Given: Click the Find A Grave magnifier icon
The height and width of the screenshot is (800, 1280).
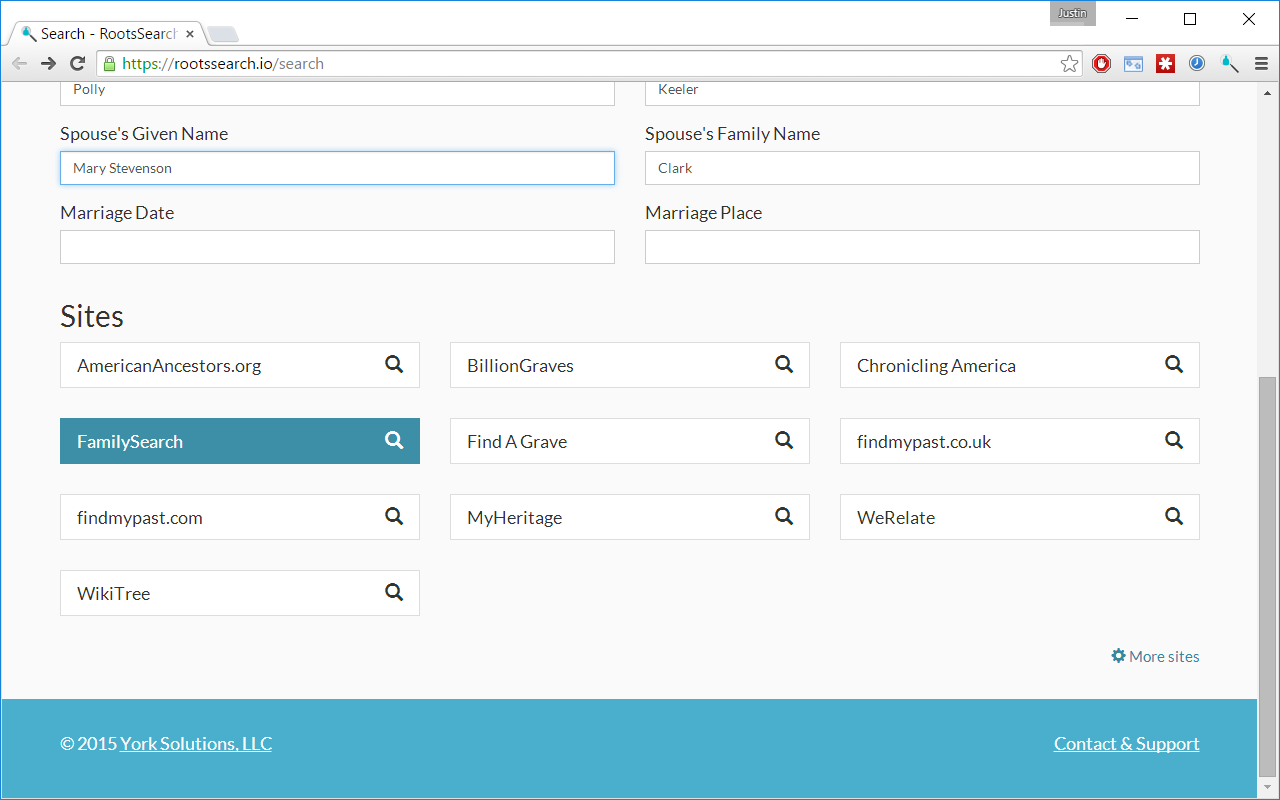Looking at the screenshot, I should pos(784,440).
